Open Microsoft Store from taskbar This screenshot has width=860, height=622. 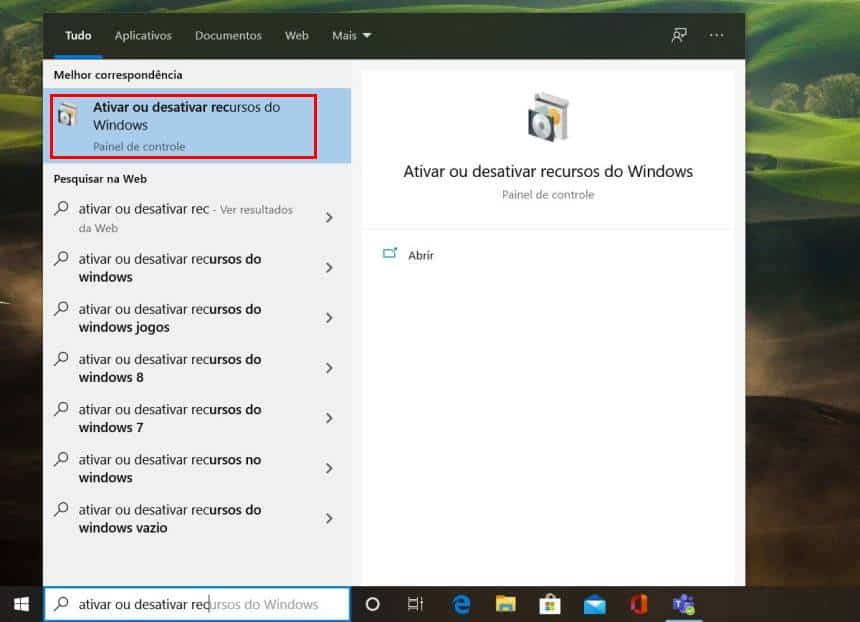coord(550,604)
